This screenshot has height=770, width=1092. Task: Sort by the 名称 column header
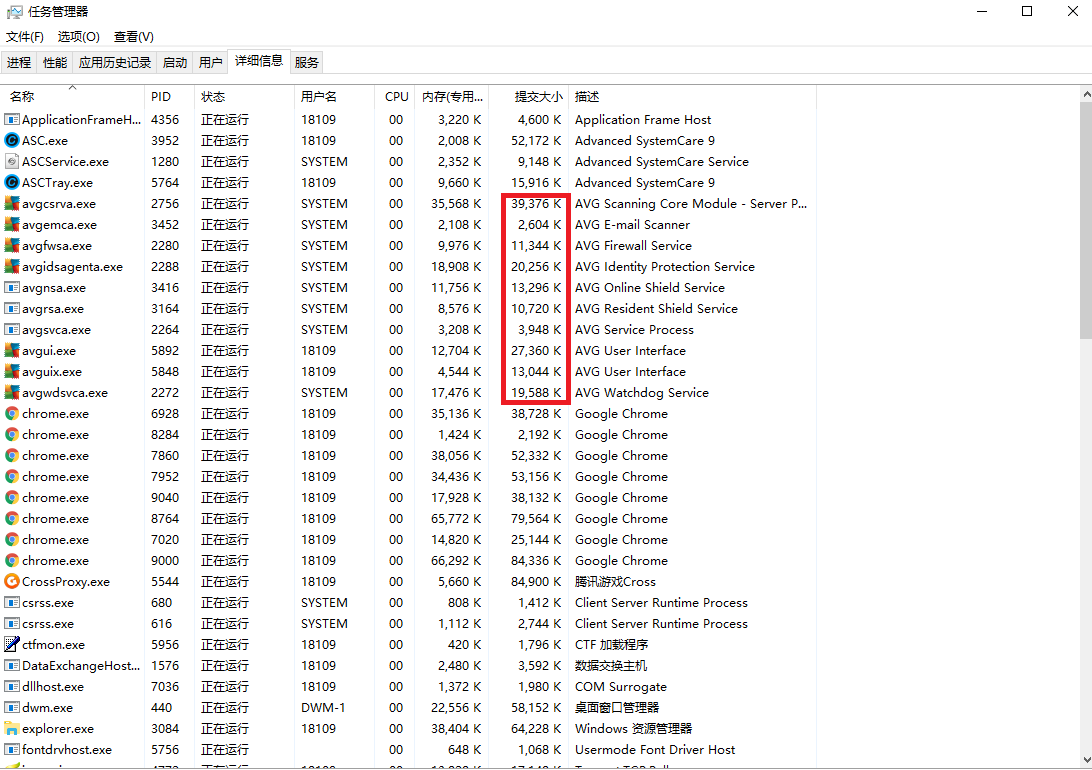pos(22,97)
